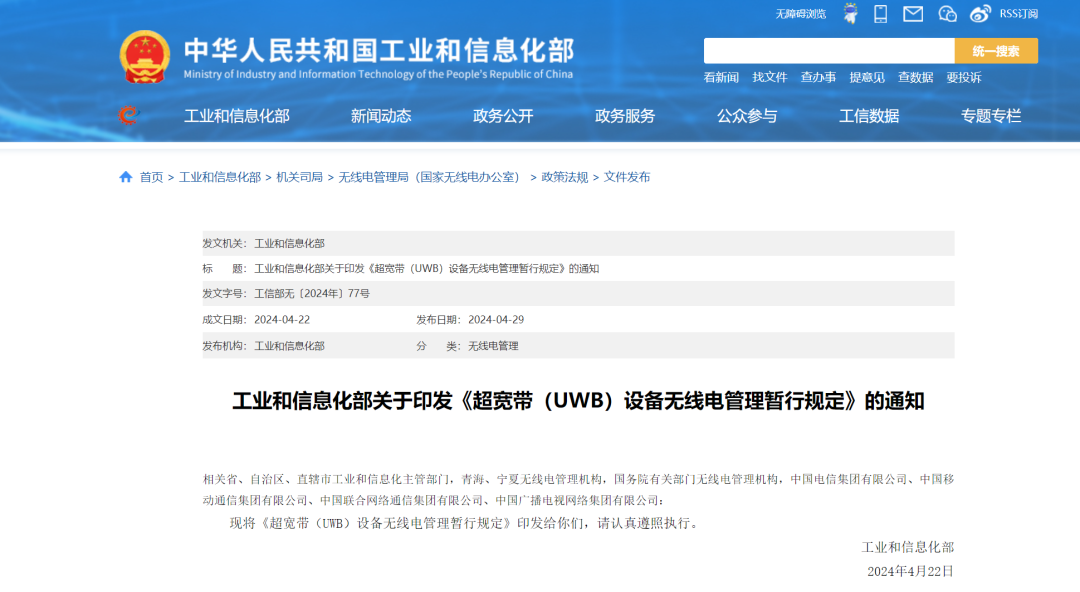Open the 工信数据 section

[x=869, y=116]
